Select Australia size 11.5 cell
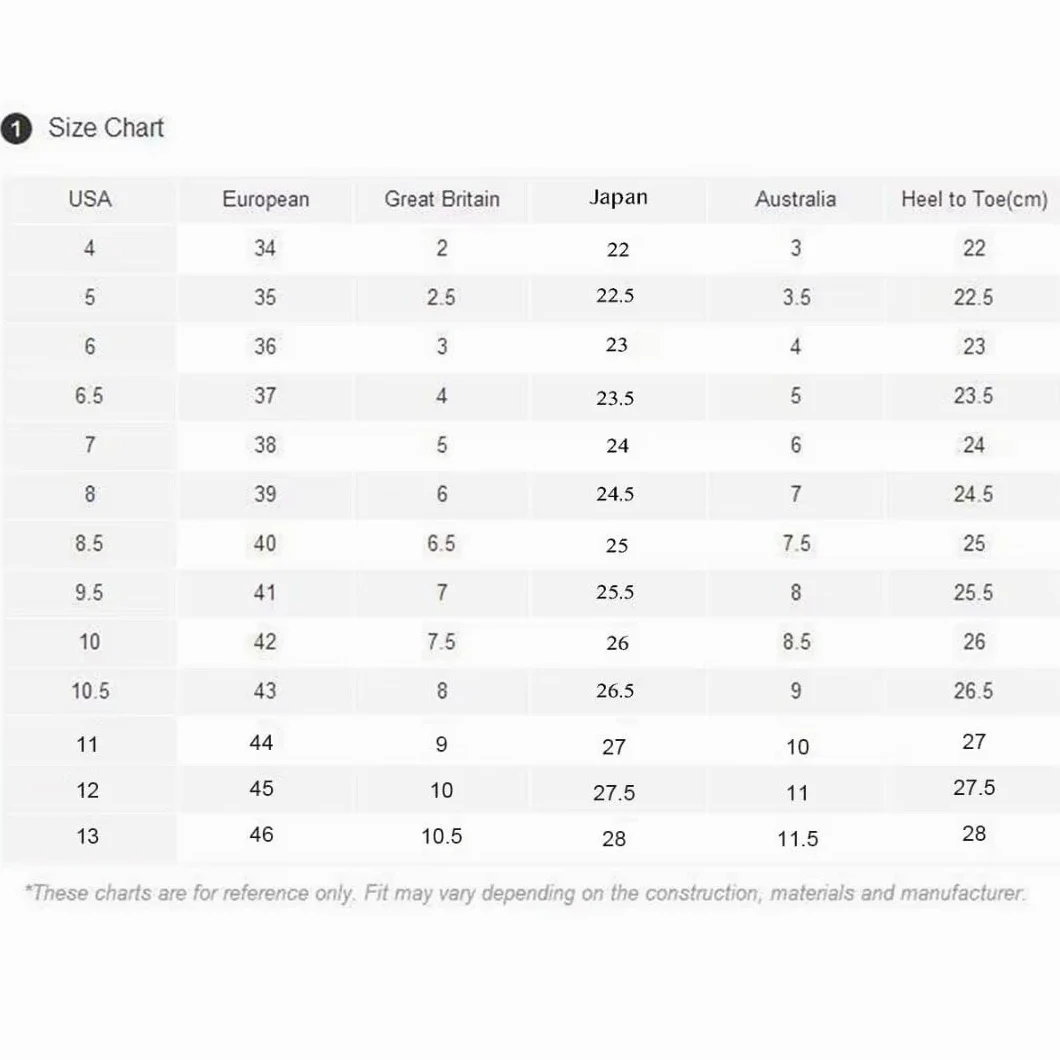1060x1060 pixels. click(797, 839)
